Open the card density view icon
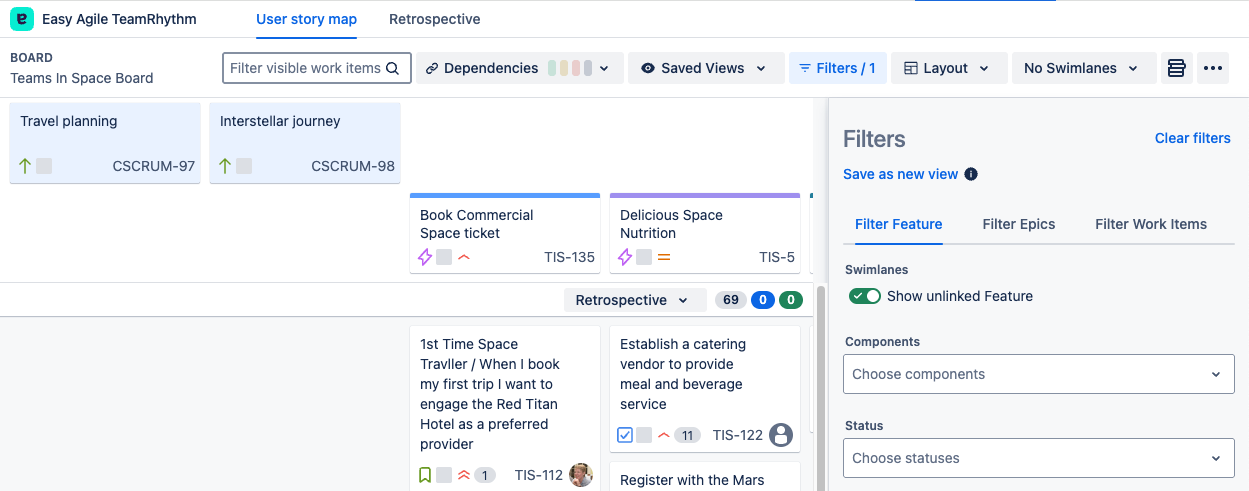The image size is (1249, 491). click(x=1176, y=68)
